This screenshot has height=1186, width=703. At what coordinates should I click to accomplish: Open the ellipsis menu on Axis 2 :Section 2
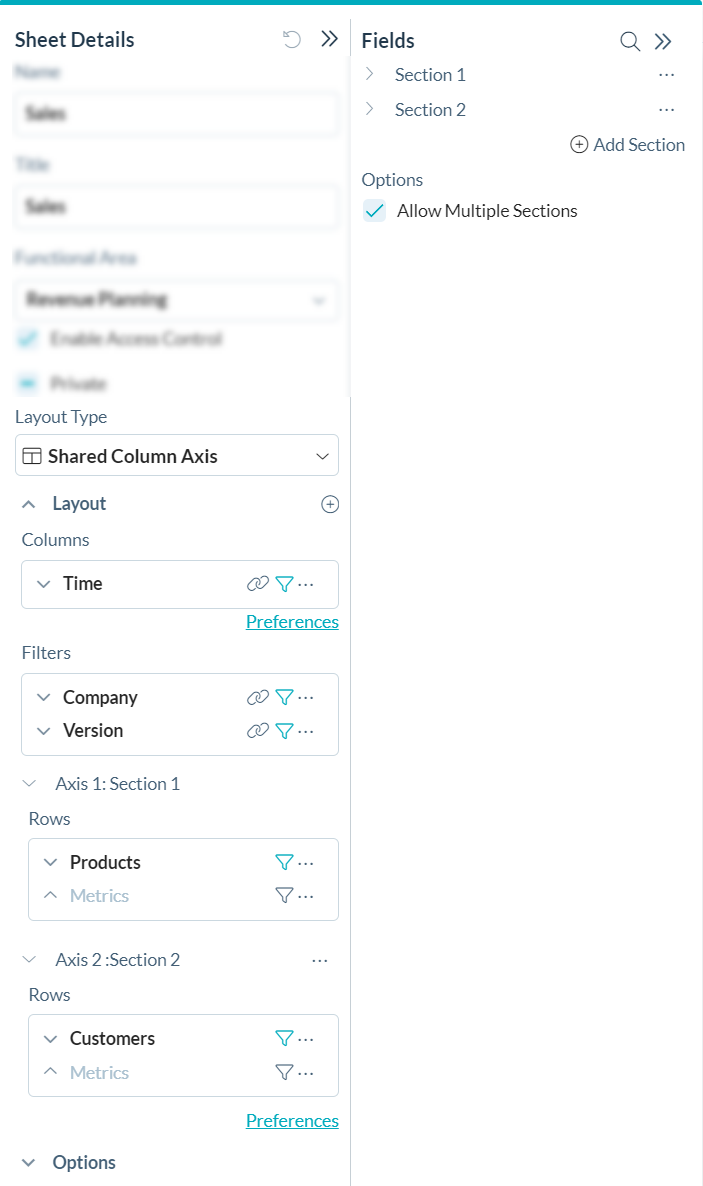[x=320, y=959]
